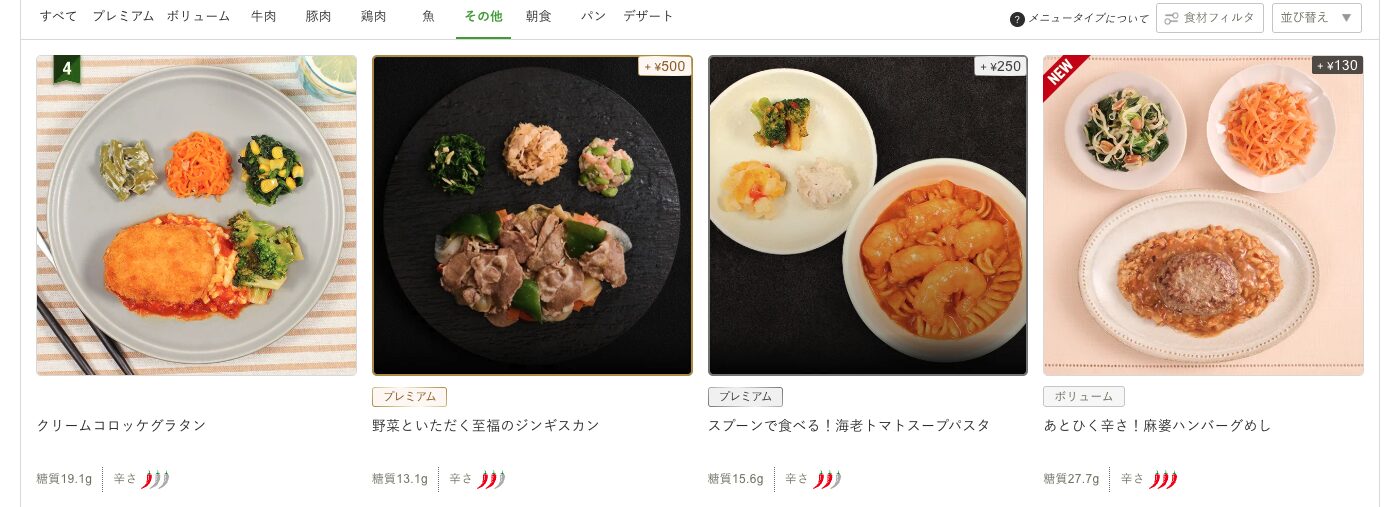Image resolution: width=1389 pixels, height=507 pixels.
Task: Click the ボリューム tag under hamburger dish
Action: tap(1084, 397)
